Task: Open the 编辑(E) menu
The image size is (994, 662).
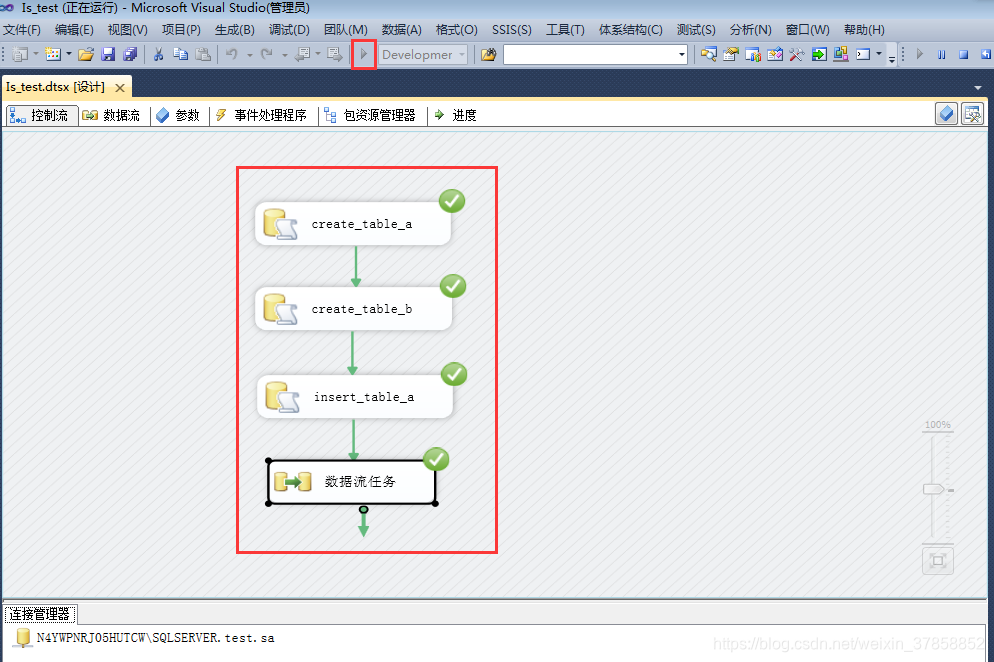Action: pyautogui.click(x=74, y=30)
